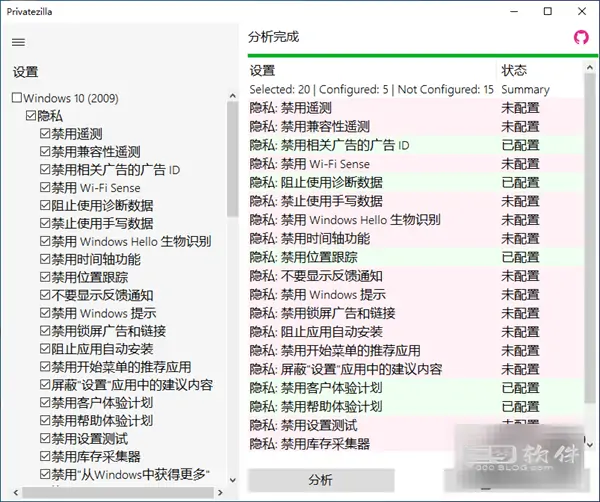Select result row 隐私: 禁用帮助体验计划

pos(416,407)
